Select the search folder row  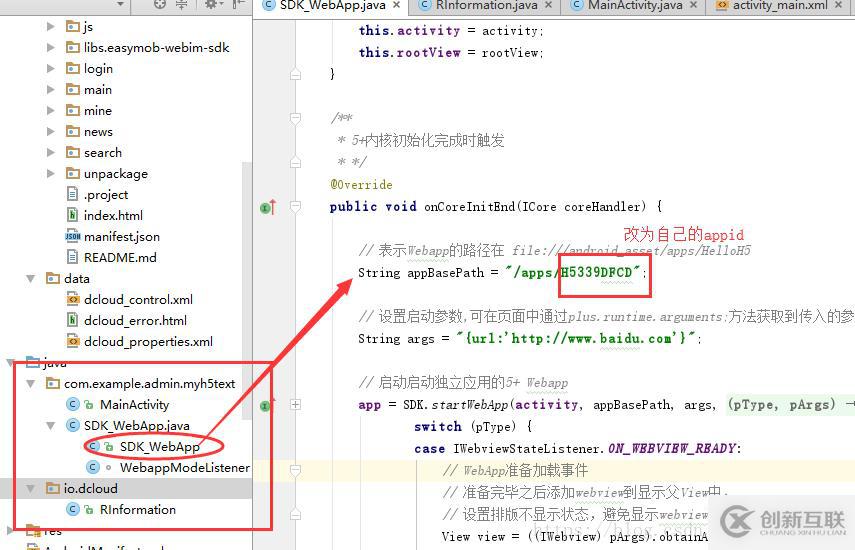125,152
